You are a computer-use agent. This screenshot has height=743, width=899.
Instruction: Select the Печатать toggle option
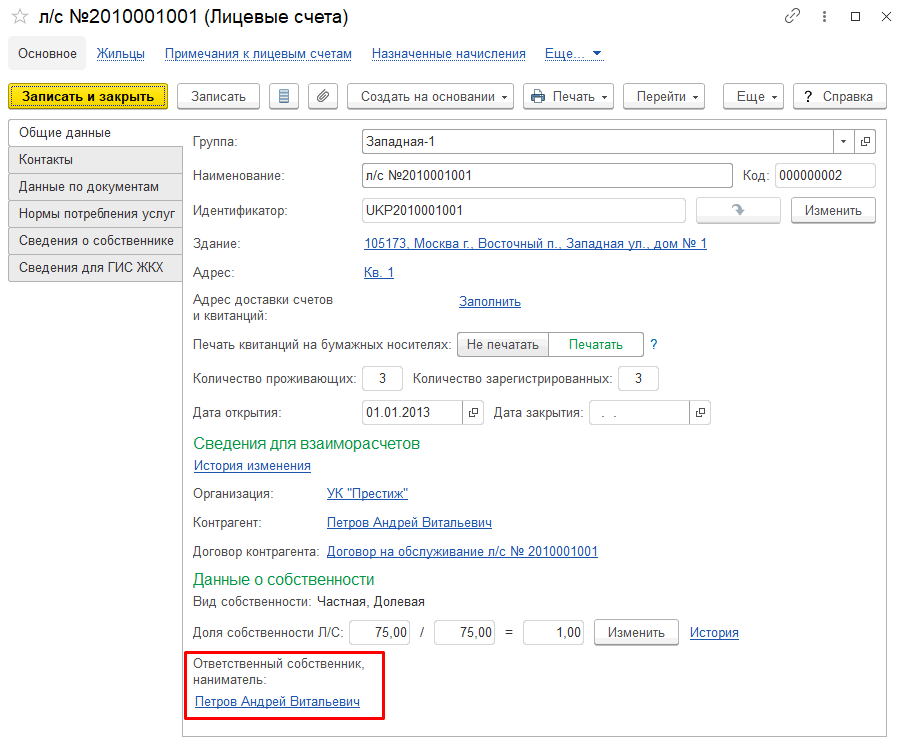tap(595, 345)
